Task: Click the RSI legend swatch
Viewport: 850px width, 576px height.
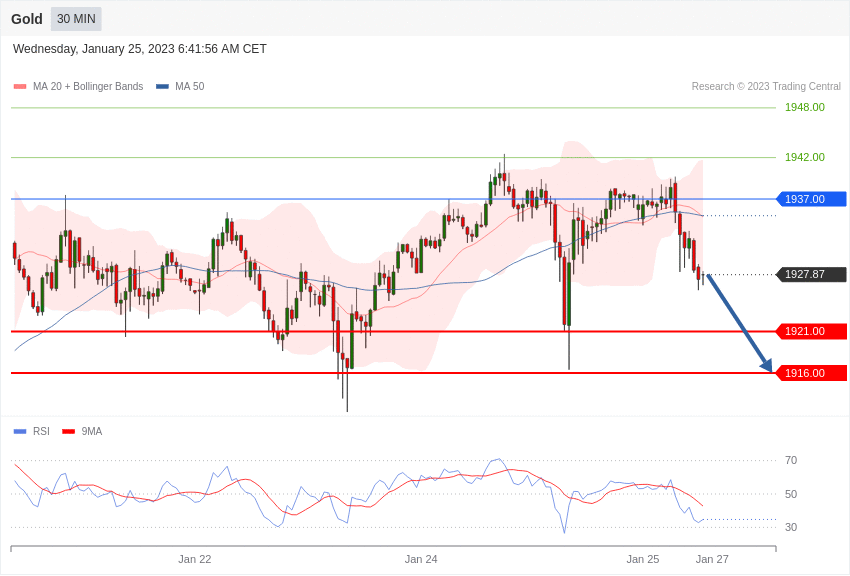Action: [20, 431]
